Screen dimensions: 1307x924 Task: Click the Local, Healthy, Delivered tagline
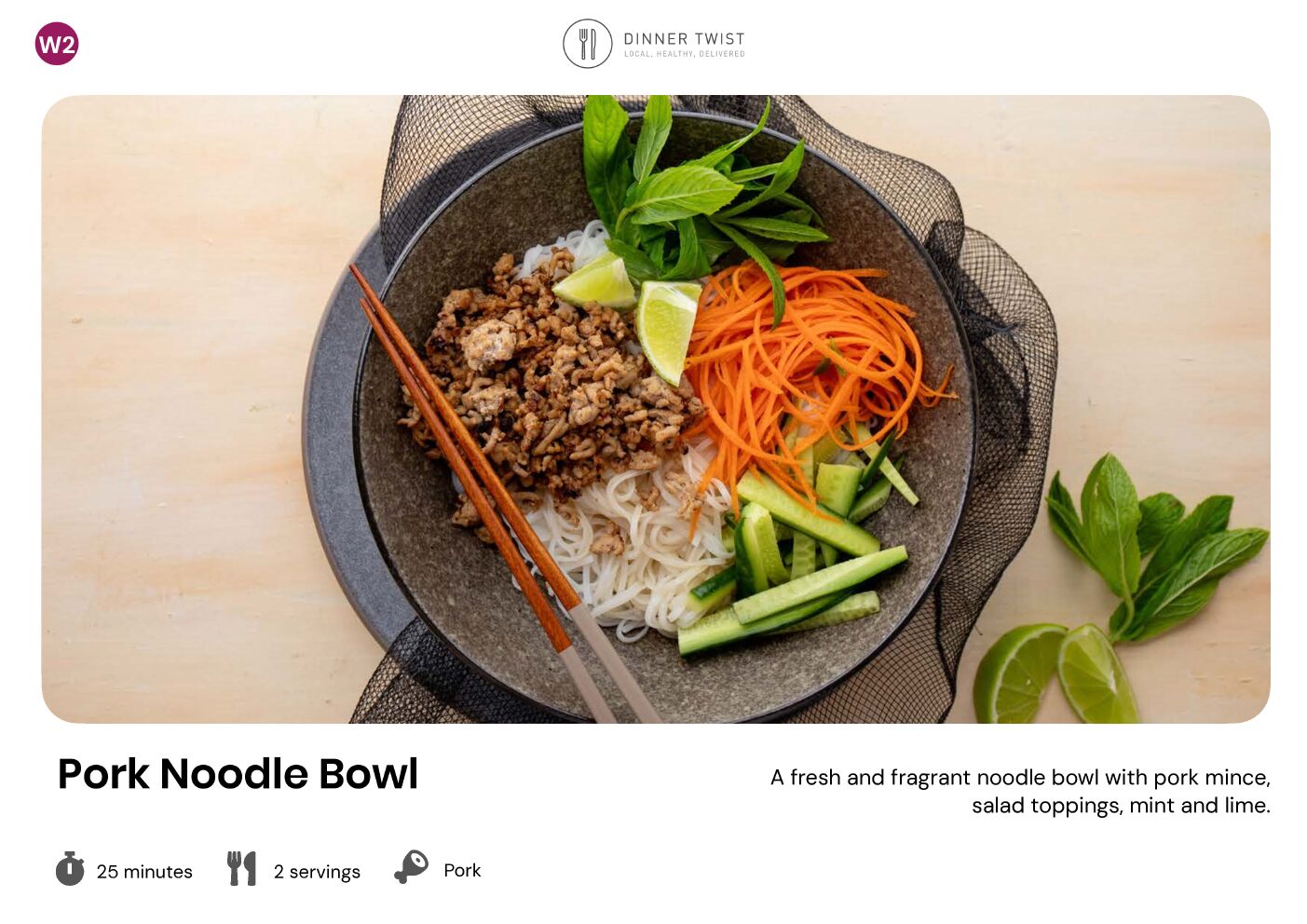point(685,54)
